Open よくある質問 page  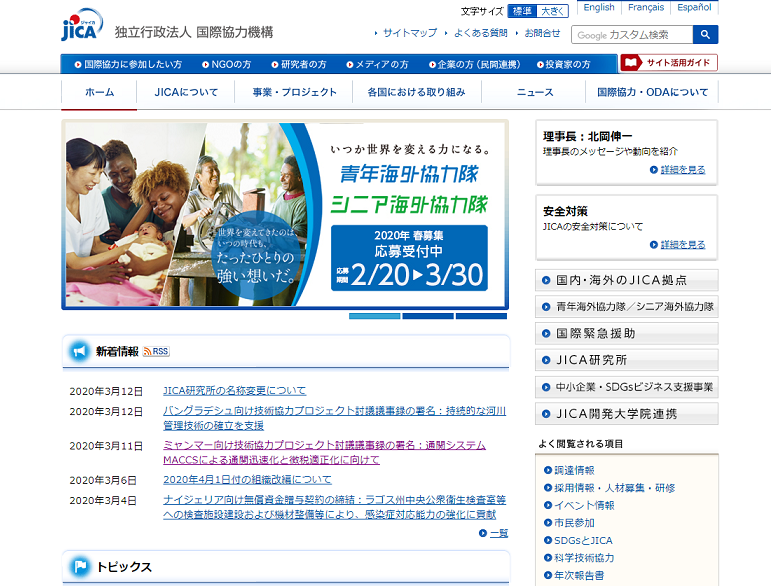481,33
